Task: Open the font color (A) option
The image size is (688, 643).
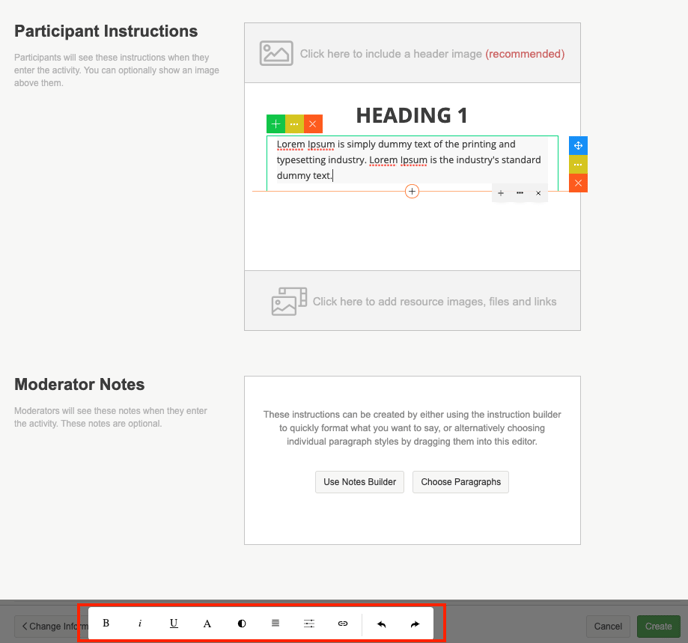Action: tap(207, 623)
